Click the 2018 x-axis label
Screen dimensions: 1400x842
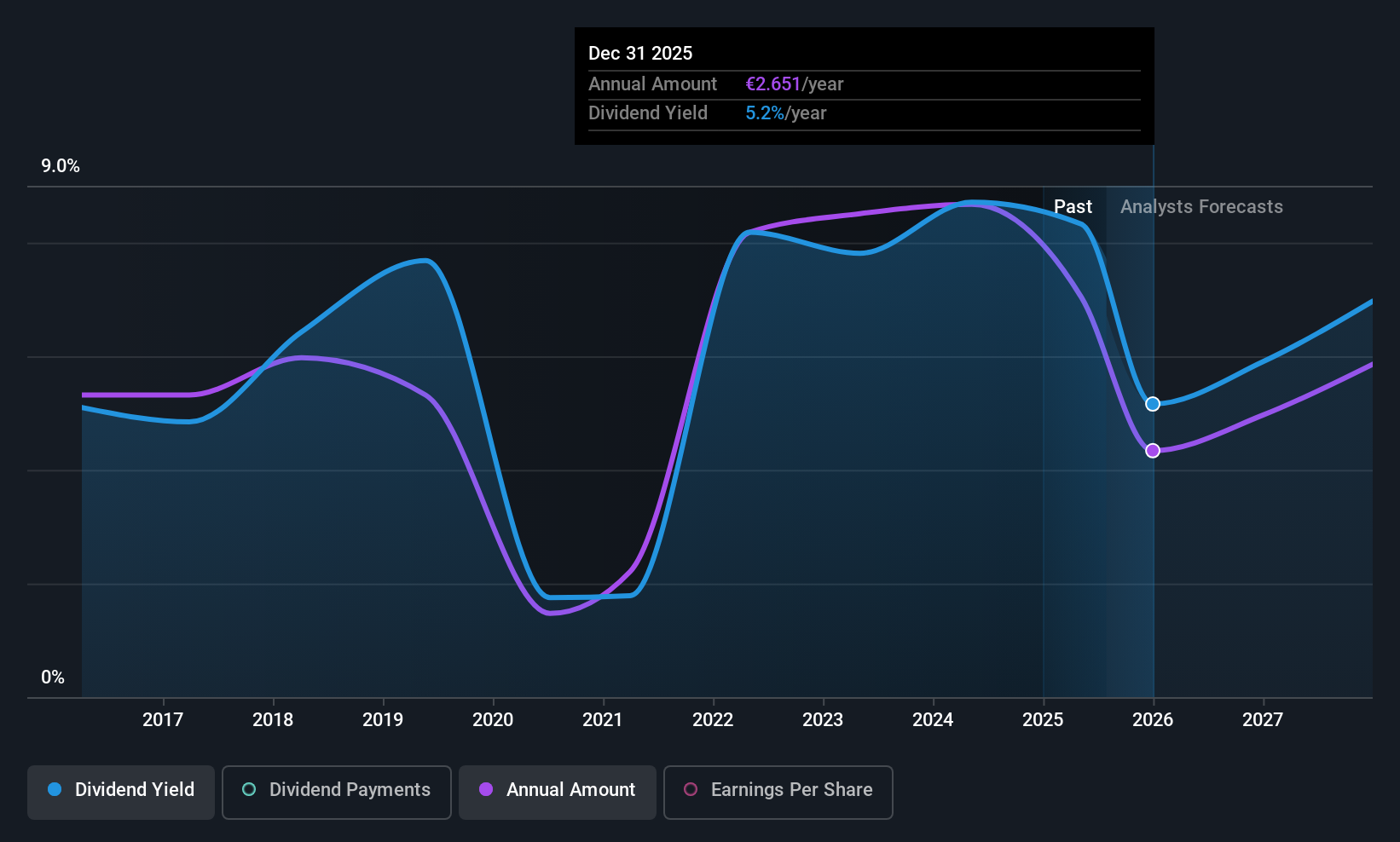click(x=273, y=720)
